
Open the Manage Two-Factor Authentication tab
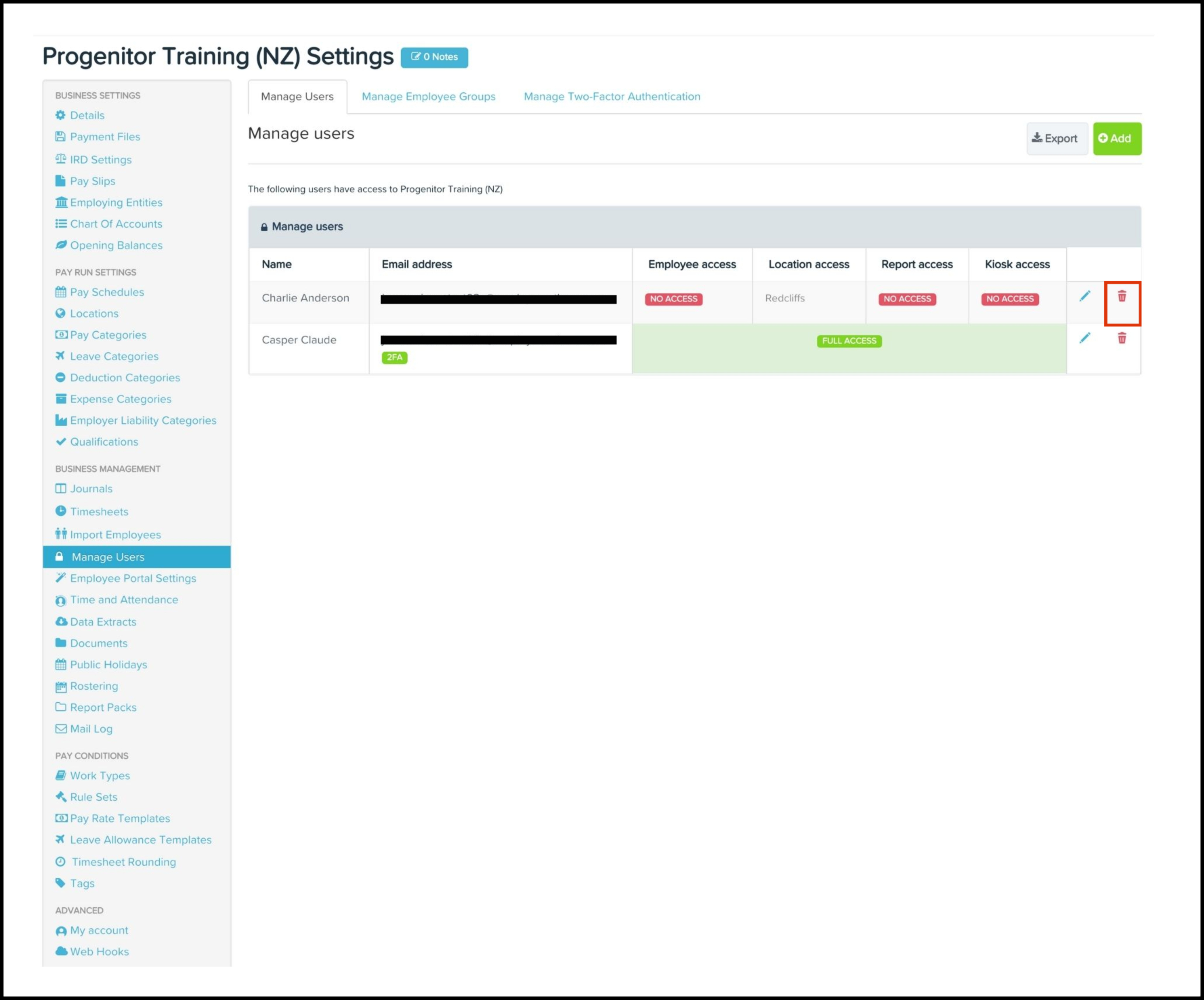coord(611,96)
